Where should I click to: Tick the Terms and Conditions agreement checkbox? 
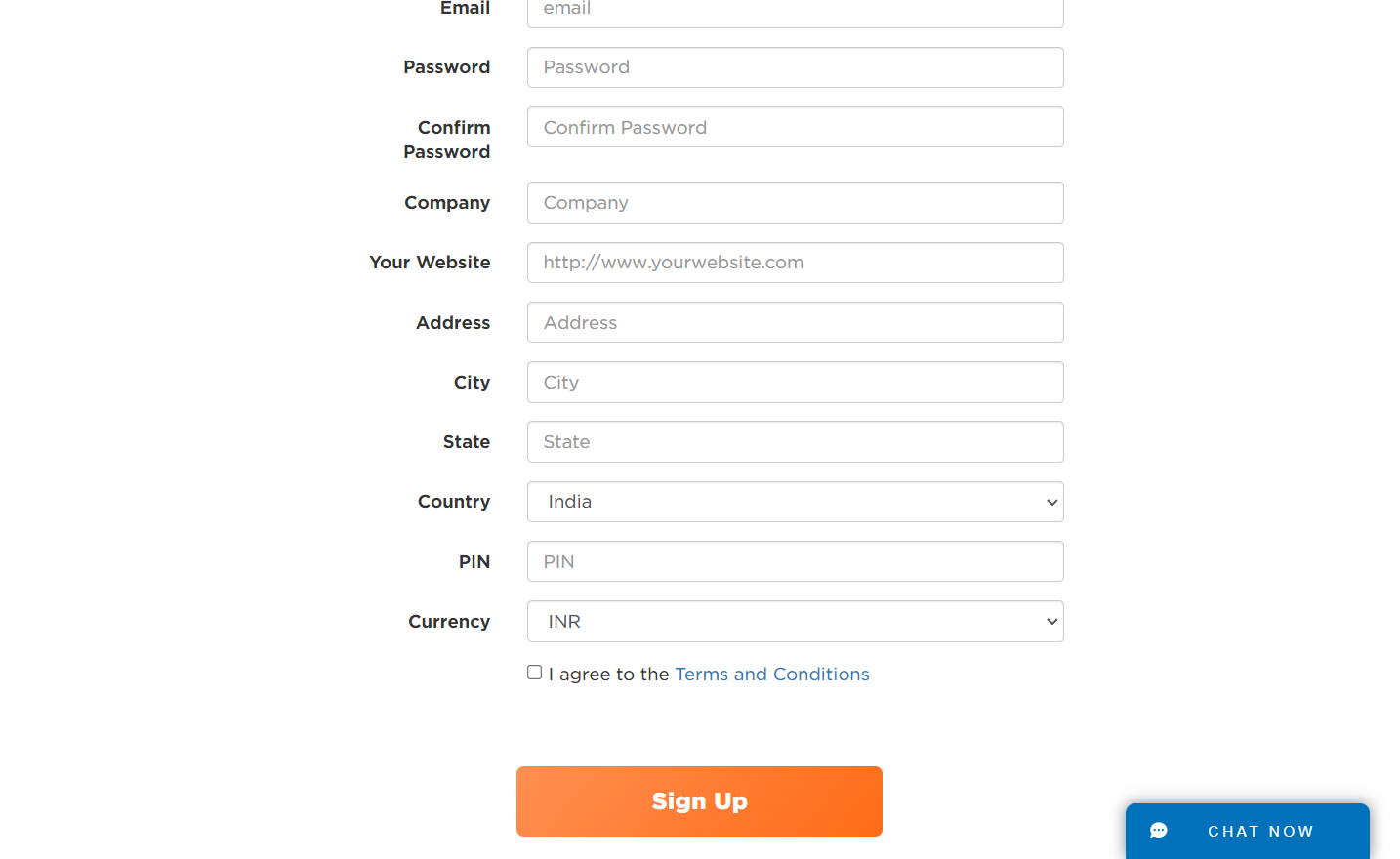534,673
